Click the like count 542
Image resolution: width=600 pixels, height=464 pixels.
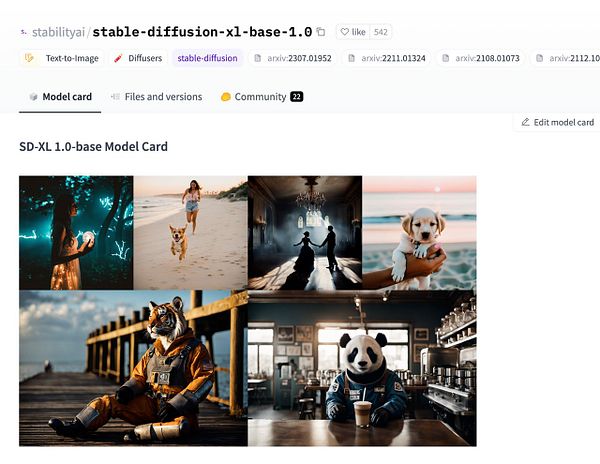(381, 32)
